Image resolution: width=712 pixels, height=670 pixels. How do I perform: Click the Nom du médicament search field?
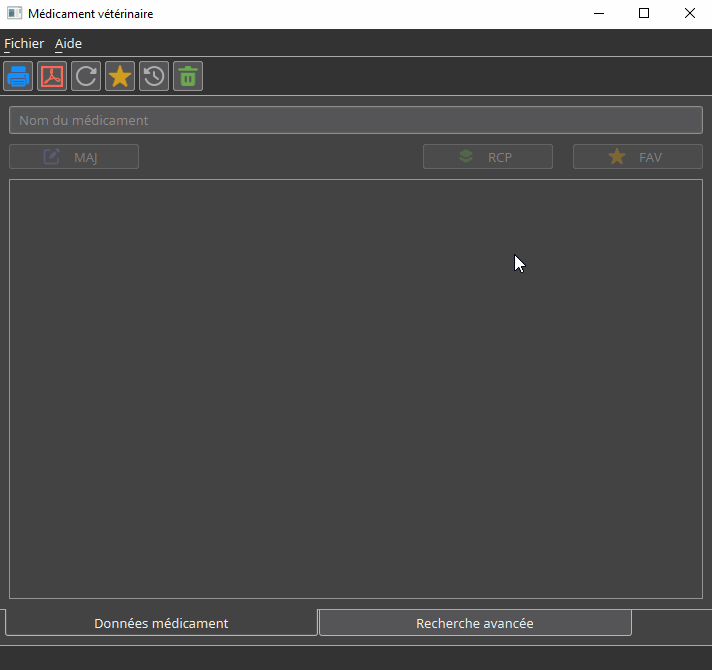pyautogui.click(x=356, y=120)
